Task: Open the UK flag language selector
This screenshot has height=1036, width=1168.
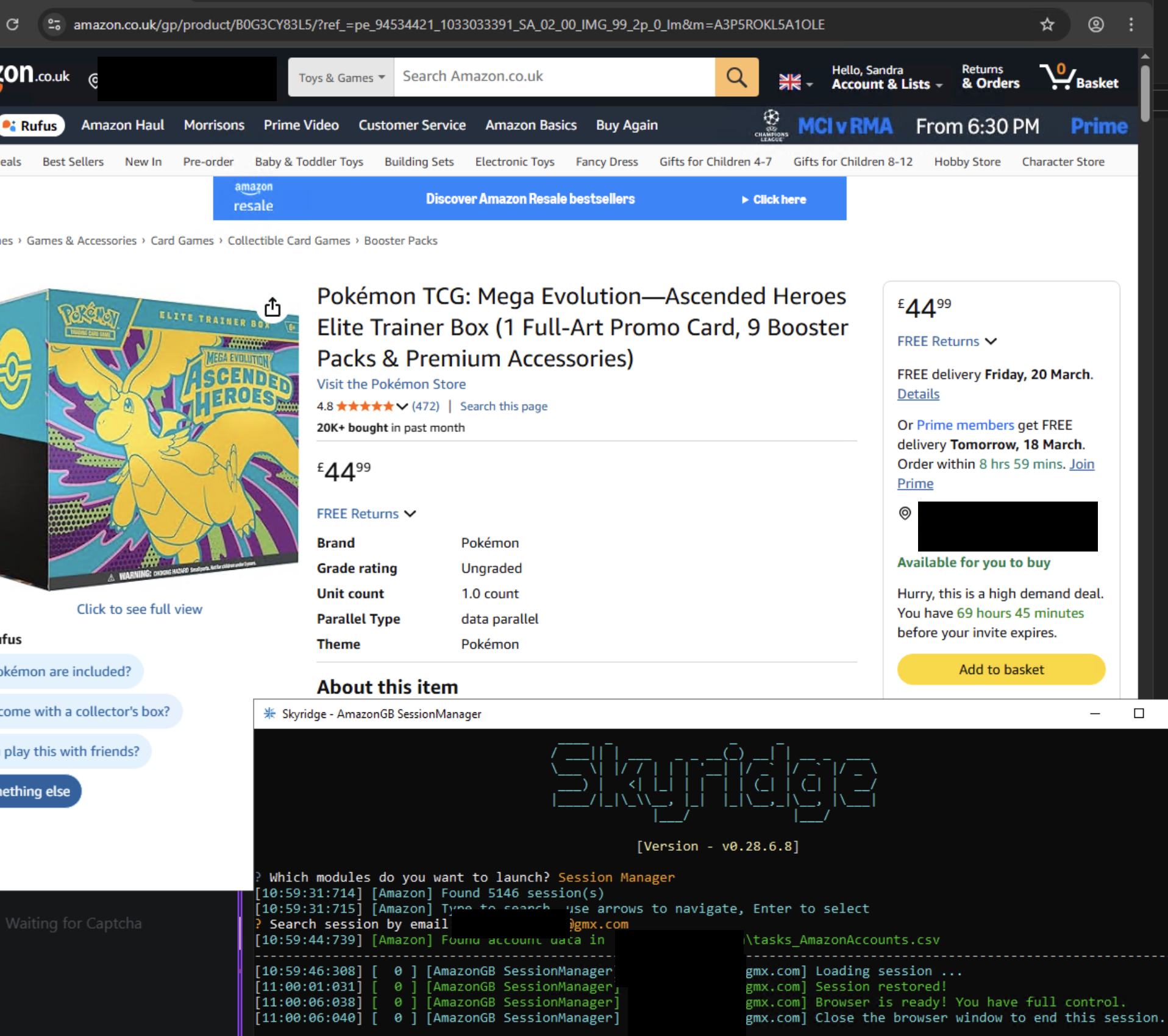Action: click(796, 82)
